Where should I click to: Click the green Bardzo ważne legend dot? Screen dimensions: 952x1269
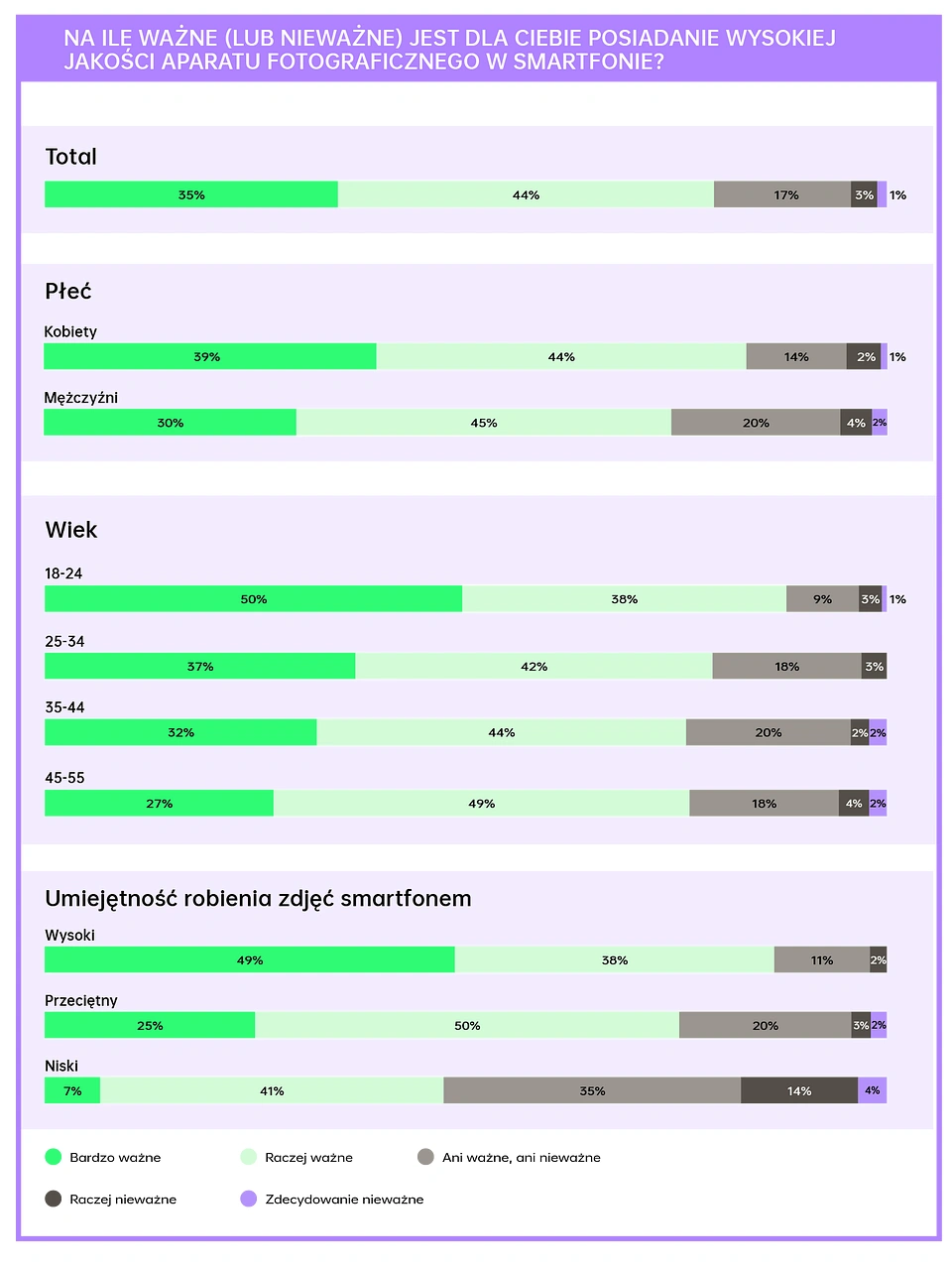tap(54, 1156)
